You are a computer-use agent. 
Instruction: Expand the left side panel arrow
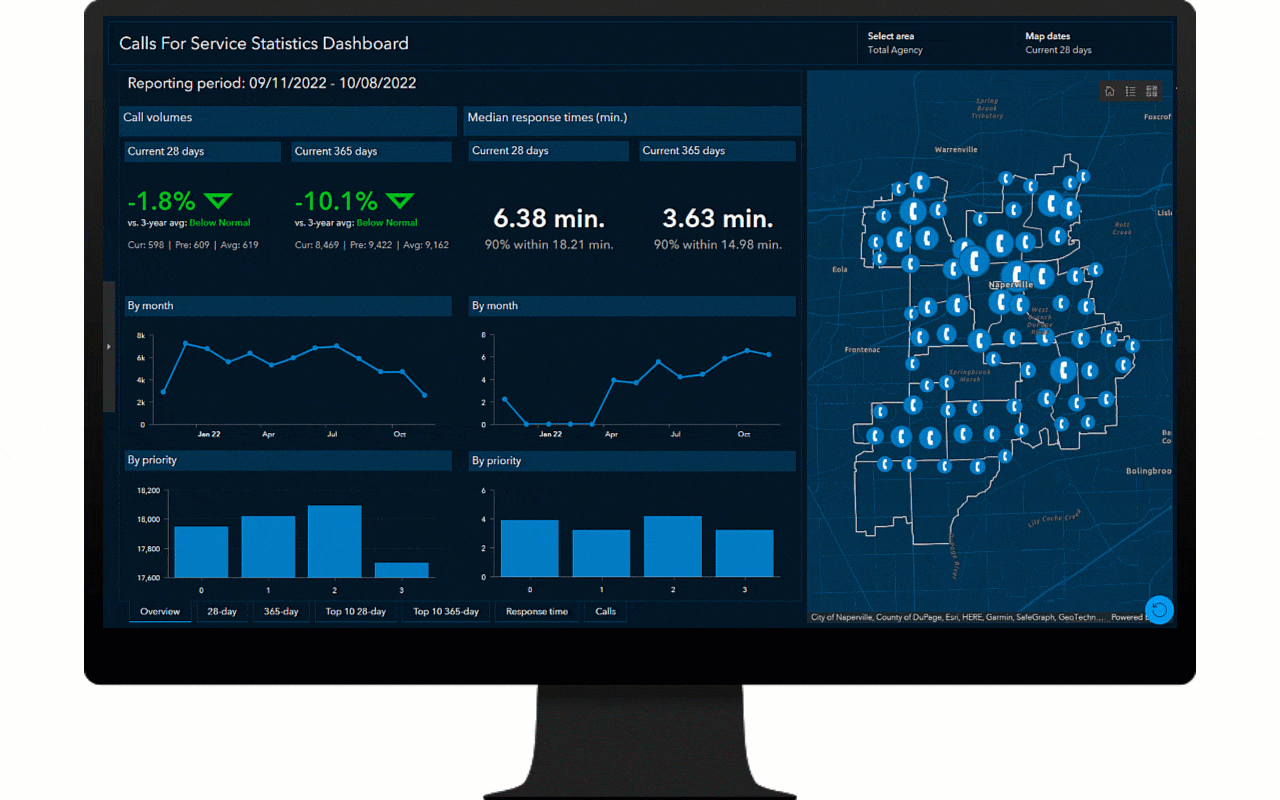coord(108,347)
